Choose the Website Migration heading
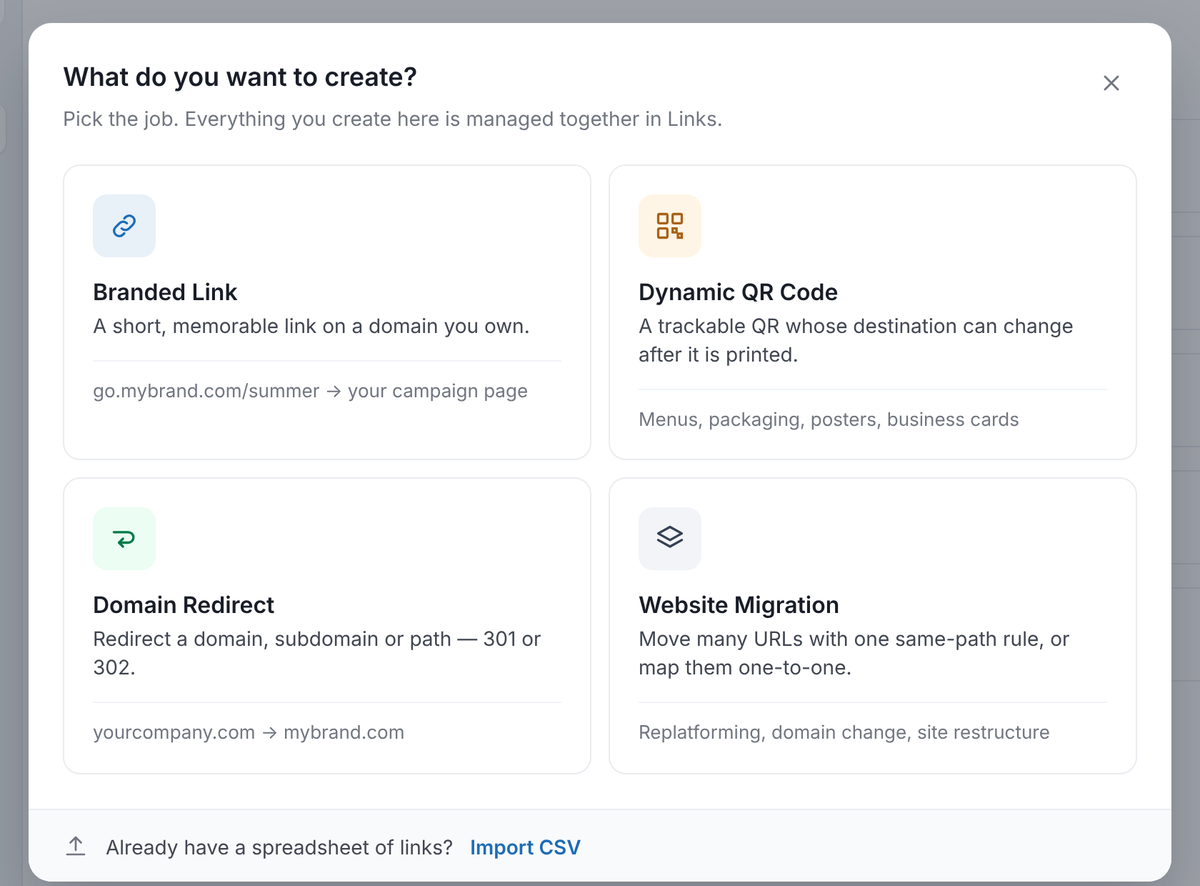1200x886 pixels. point(739,605)
